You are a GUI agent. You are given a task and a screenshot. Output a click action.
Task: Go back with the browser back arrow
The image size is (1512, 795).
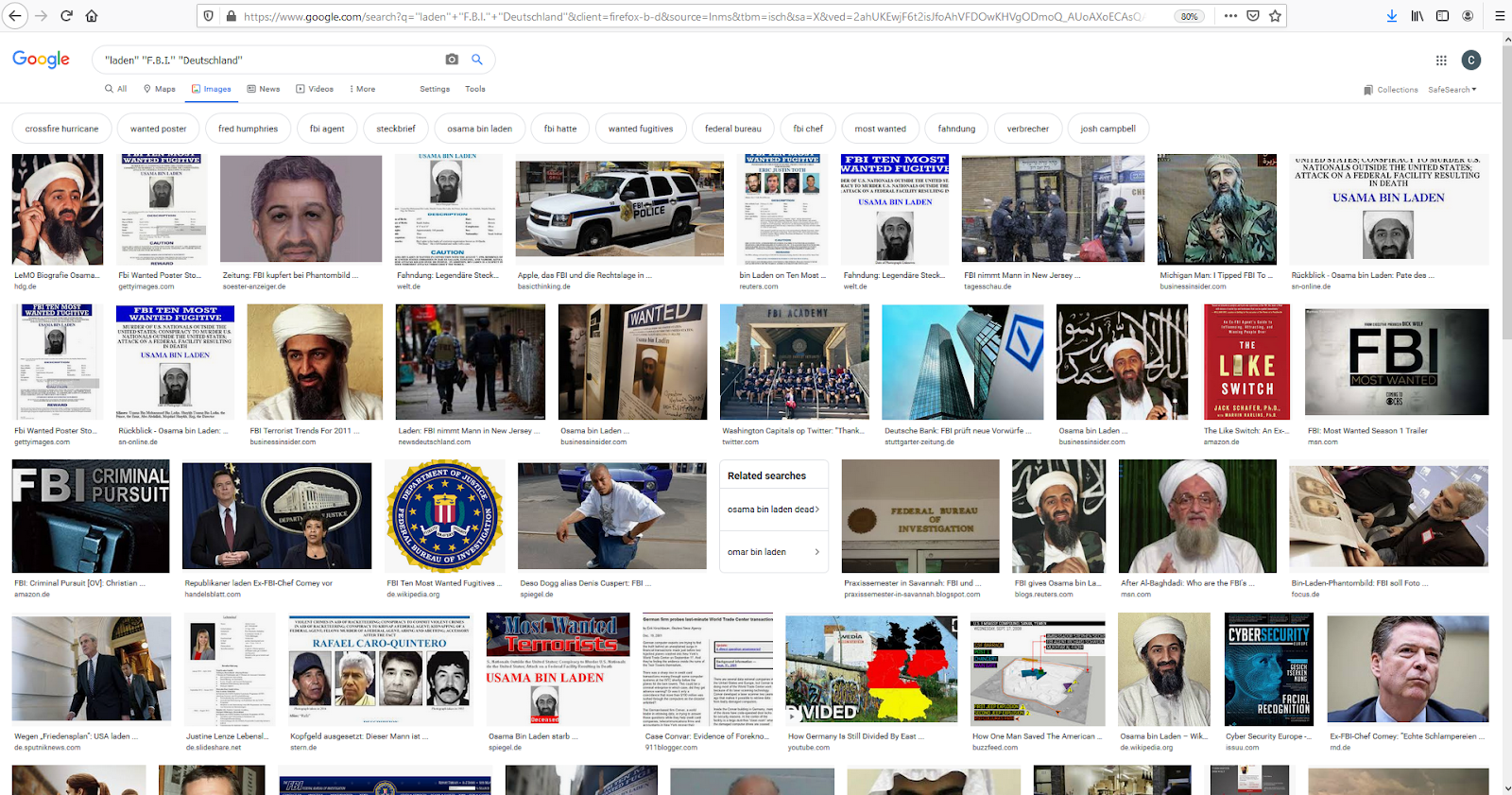pos(15,16)
